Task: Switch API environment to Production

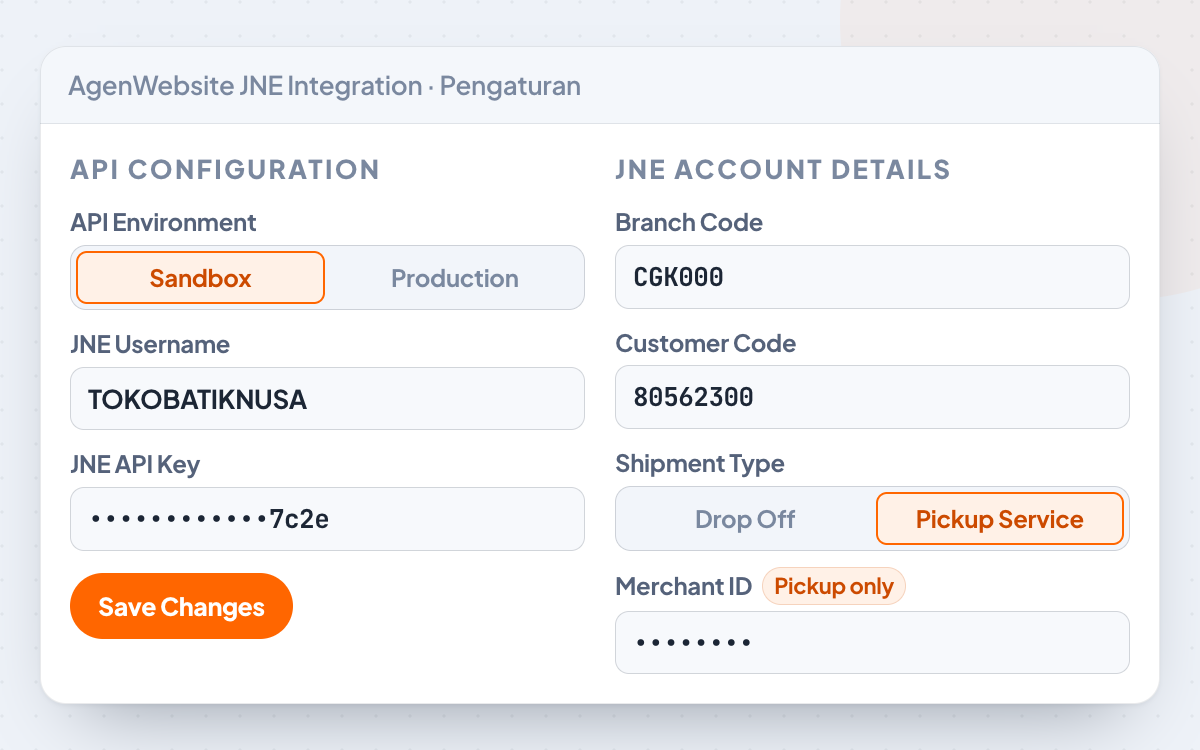Action: pos(455,277)
